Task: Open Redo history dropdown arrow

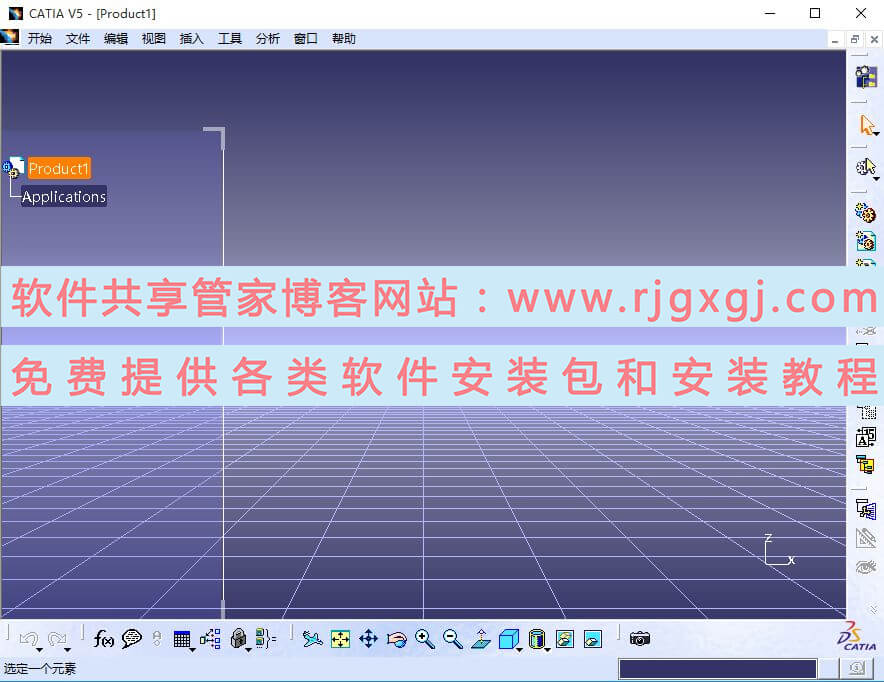Action: point(68,650)
